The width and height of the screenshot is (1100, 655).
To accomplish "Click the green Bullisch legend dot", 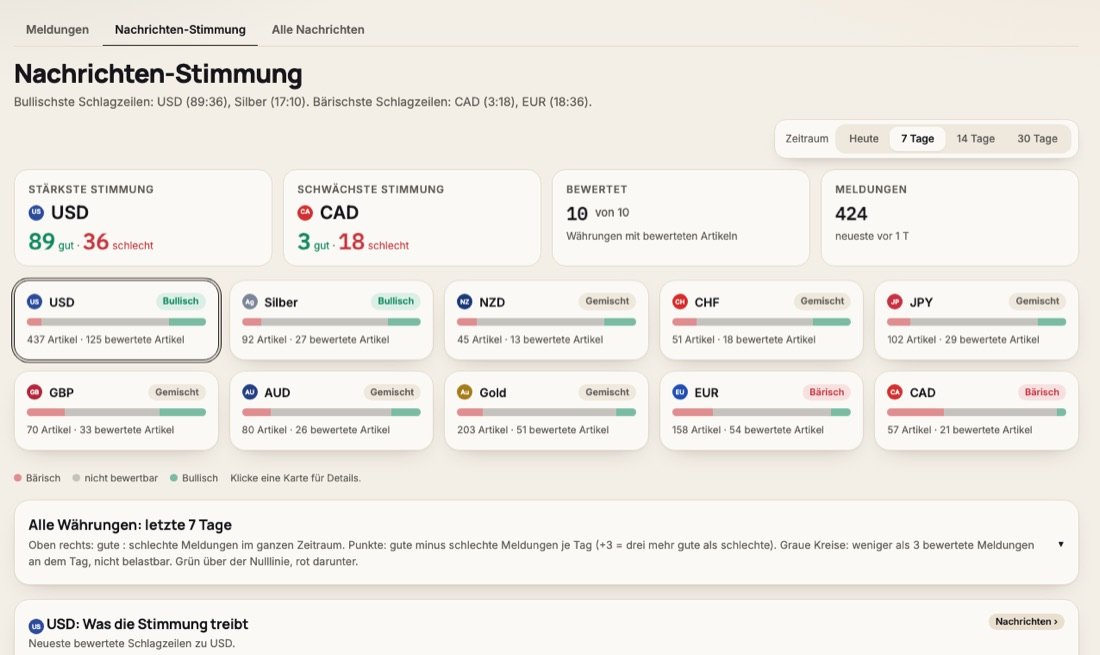I will pyautogui.click(x=173, y=478).
